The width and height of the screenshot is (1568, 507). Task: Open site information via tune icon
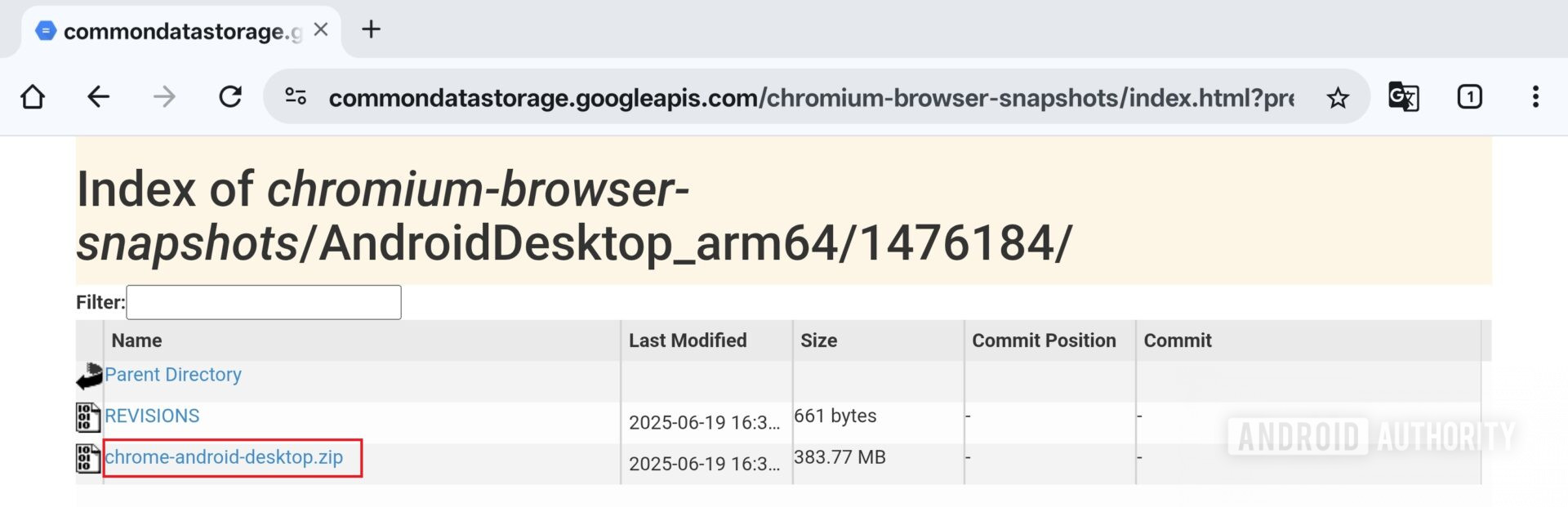tap(296, 96)
